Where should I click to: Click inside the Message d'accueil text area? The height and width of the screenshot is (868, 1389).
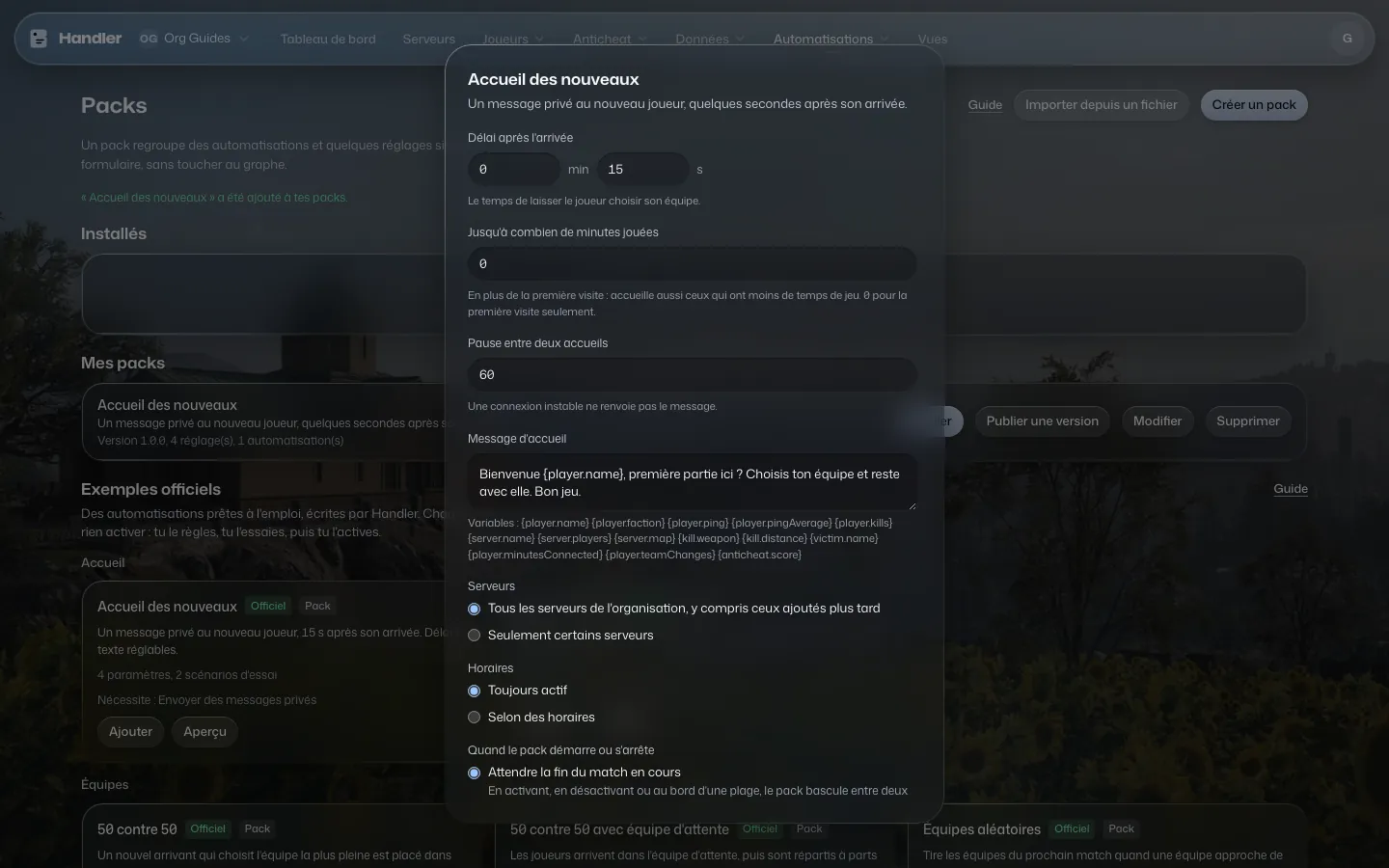pyautogui.click(x=692, y=482)
